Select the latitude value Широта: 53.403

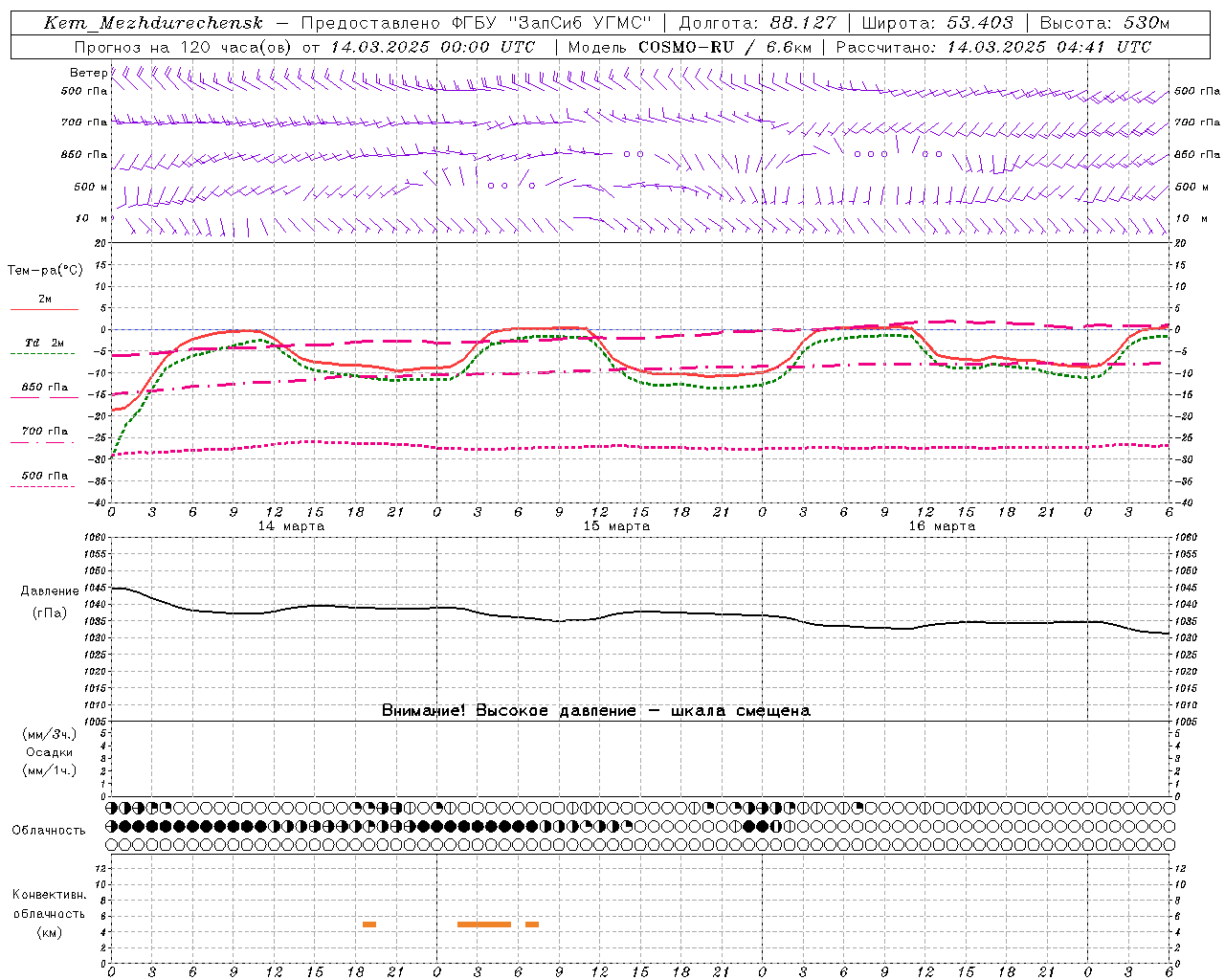tap(937, 23)
